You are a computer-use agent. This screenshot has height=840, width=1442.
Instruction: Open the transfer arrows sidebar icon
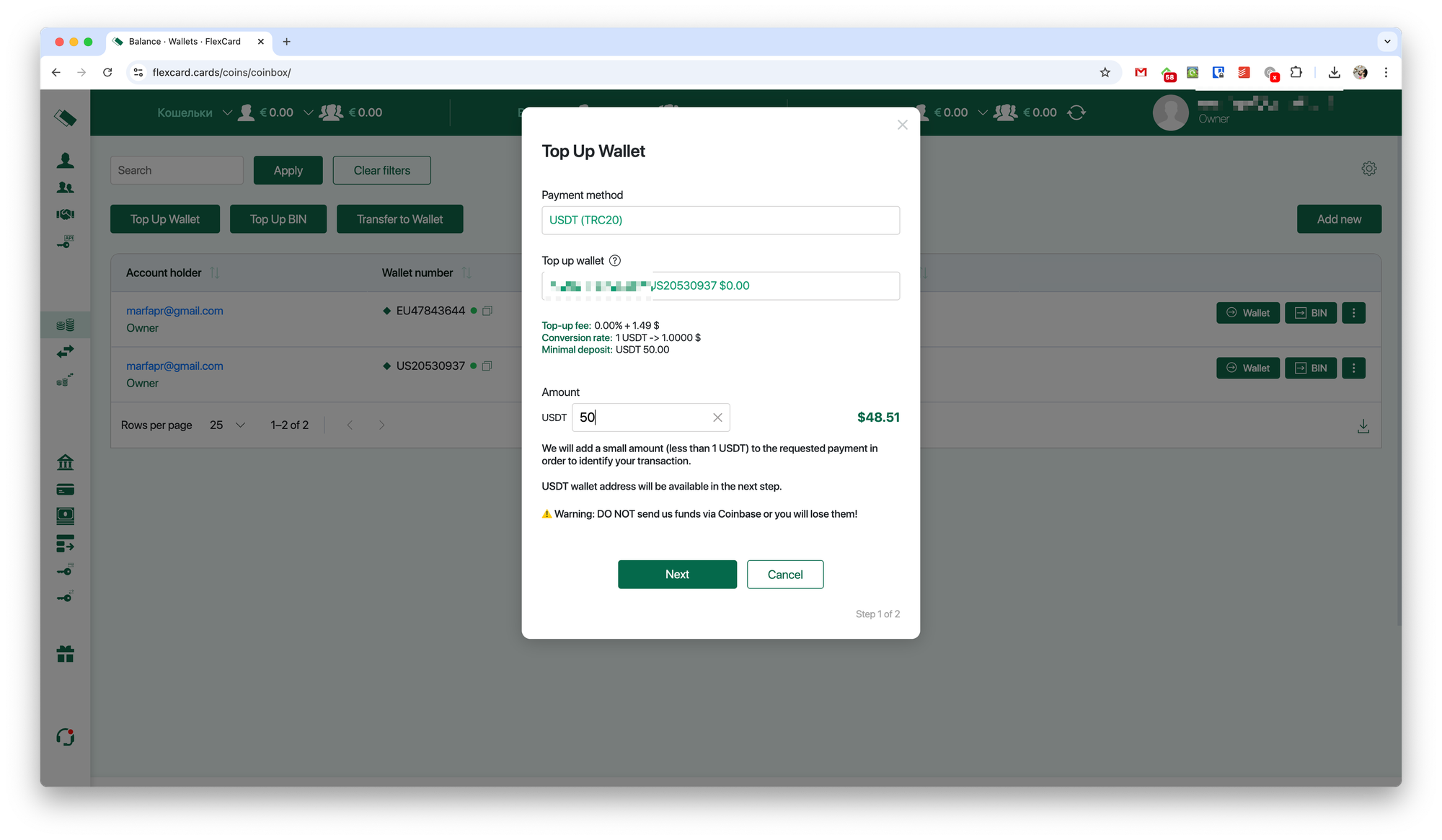pos(65,352)
